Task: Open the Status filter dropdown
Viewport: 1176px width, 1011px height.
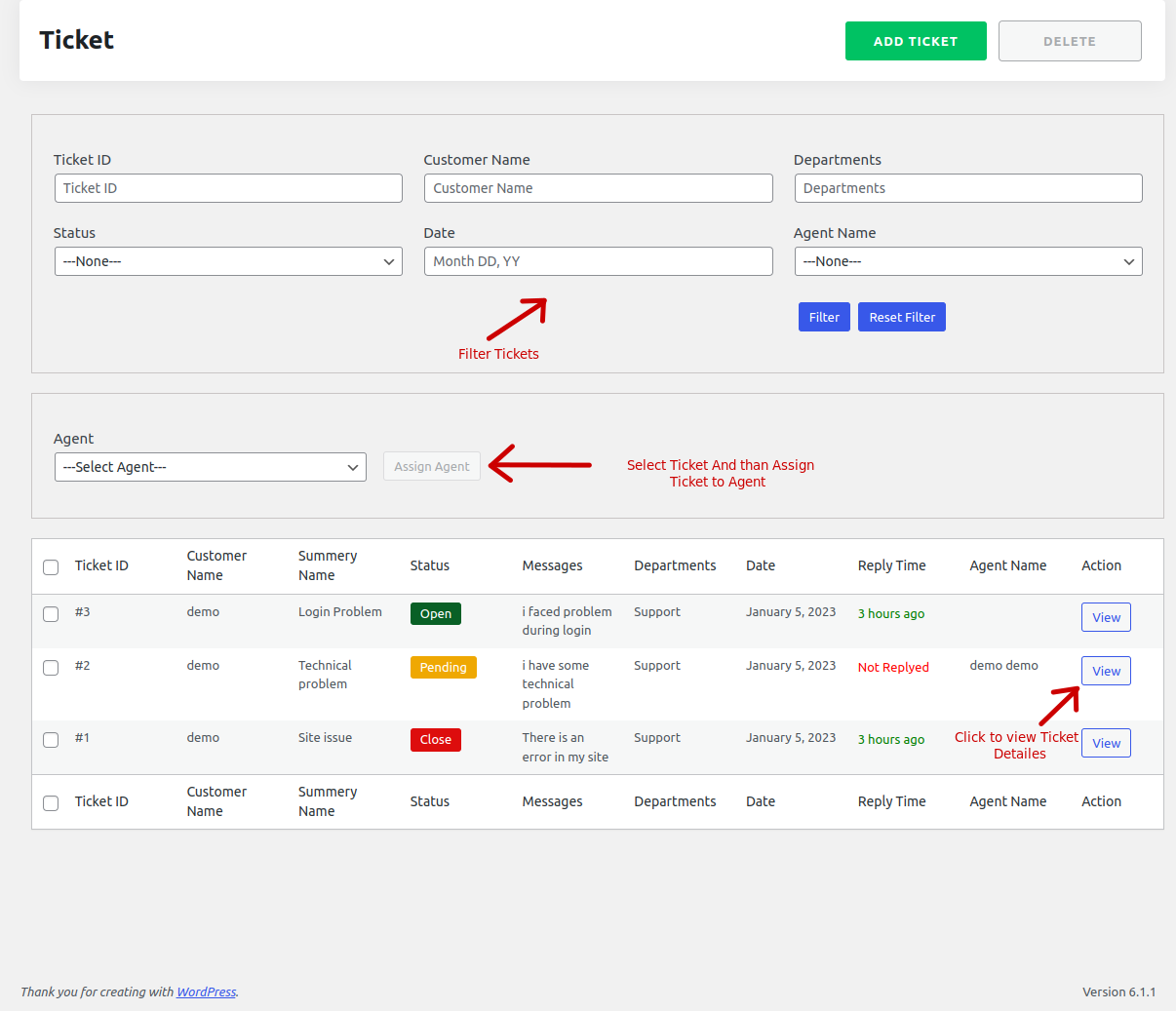Action: coord(228,261)
